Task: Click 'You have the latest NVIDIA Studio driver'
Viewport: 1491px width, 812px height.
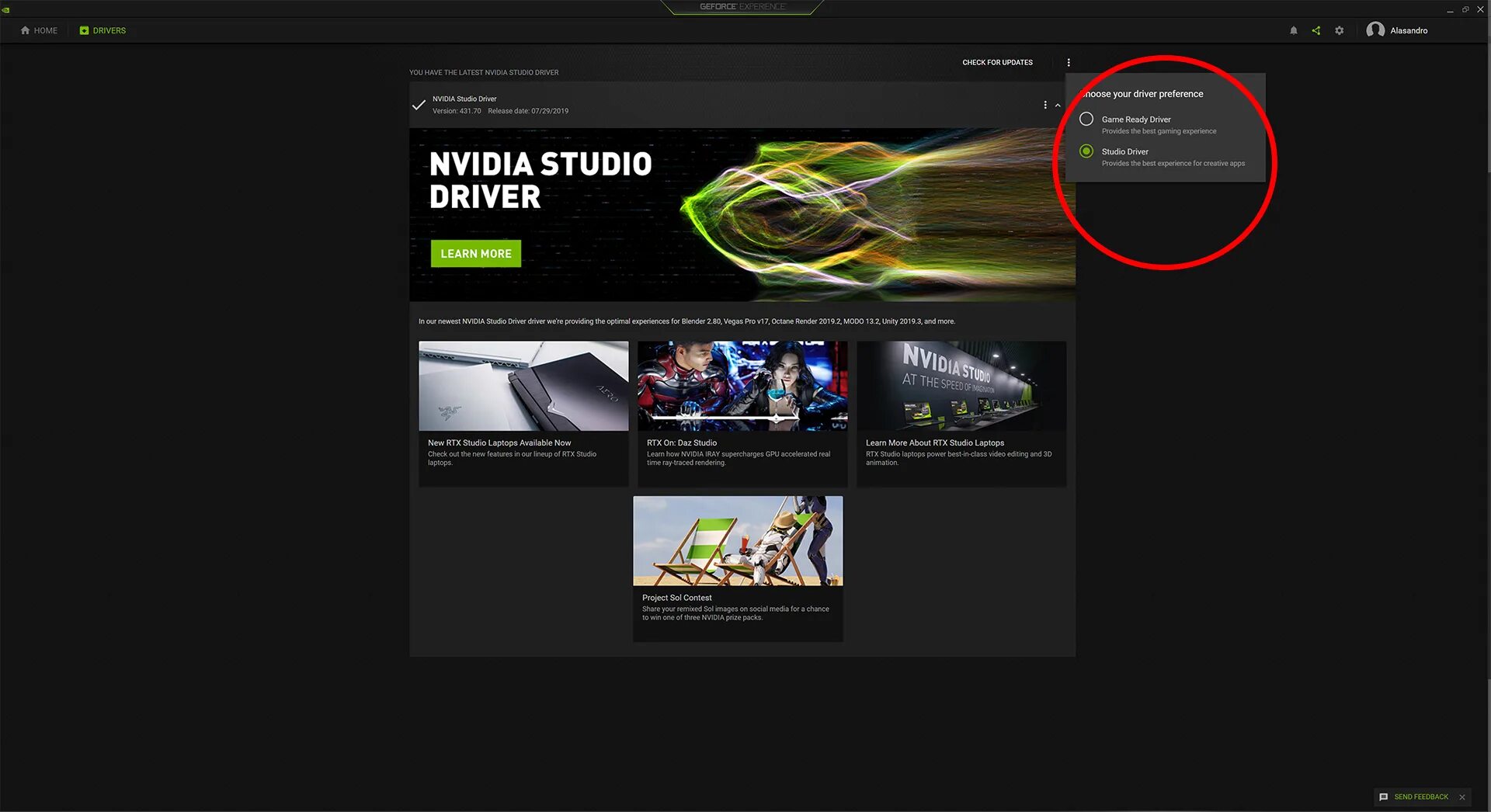Action: pos(484,72)
